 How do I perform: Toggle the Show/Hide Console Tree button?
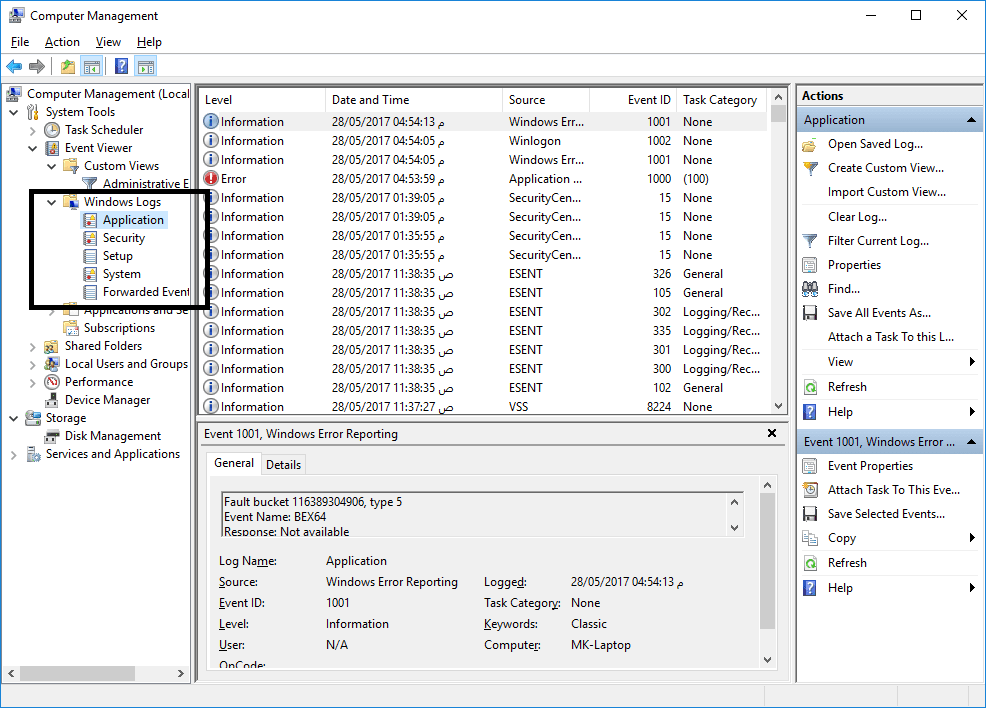pyautogui.click(x=92, y=67)
